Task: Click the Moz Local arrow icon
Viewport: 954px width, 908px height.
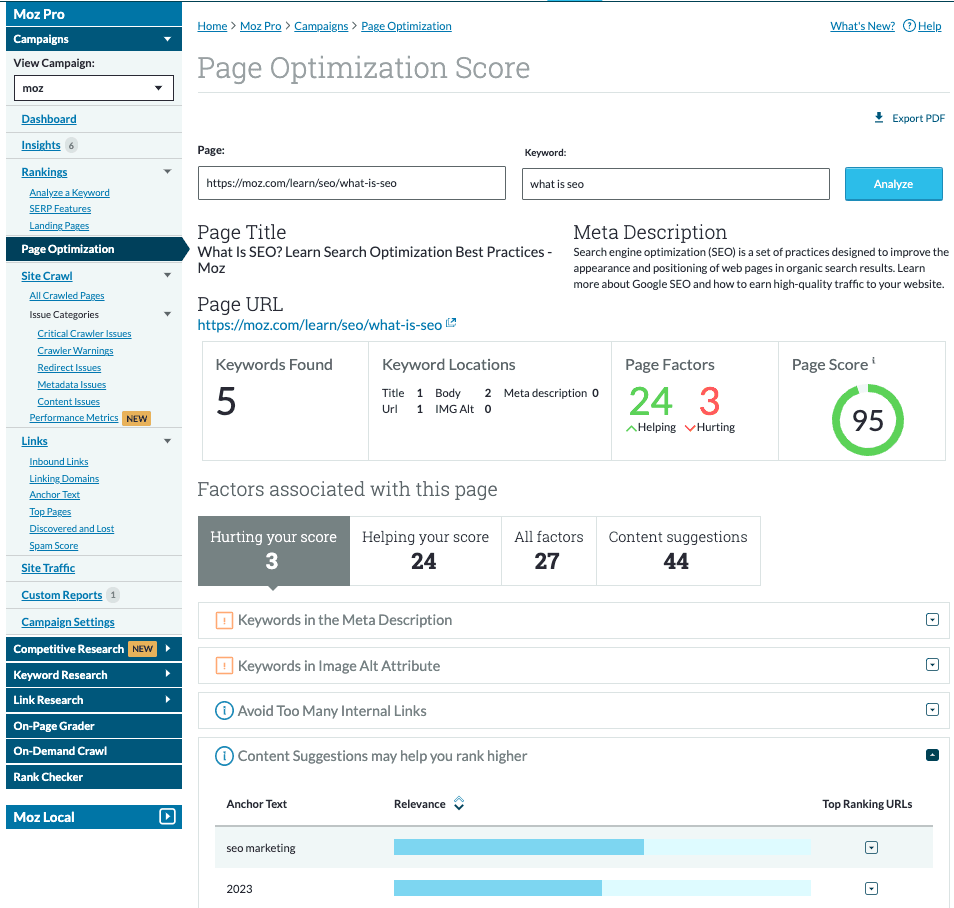Action: 167,817
